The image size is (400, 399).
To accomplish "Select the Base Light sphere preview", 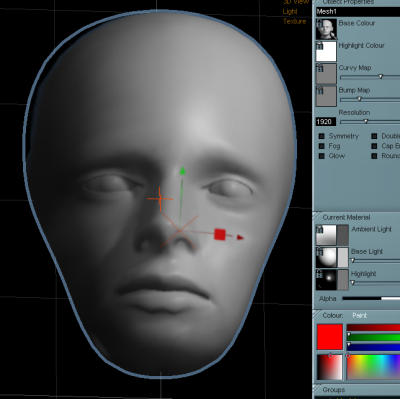I will [x=326, y=257].
